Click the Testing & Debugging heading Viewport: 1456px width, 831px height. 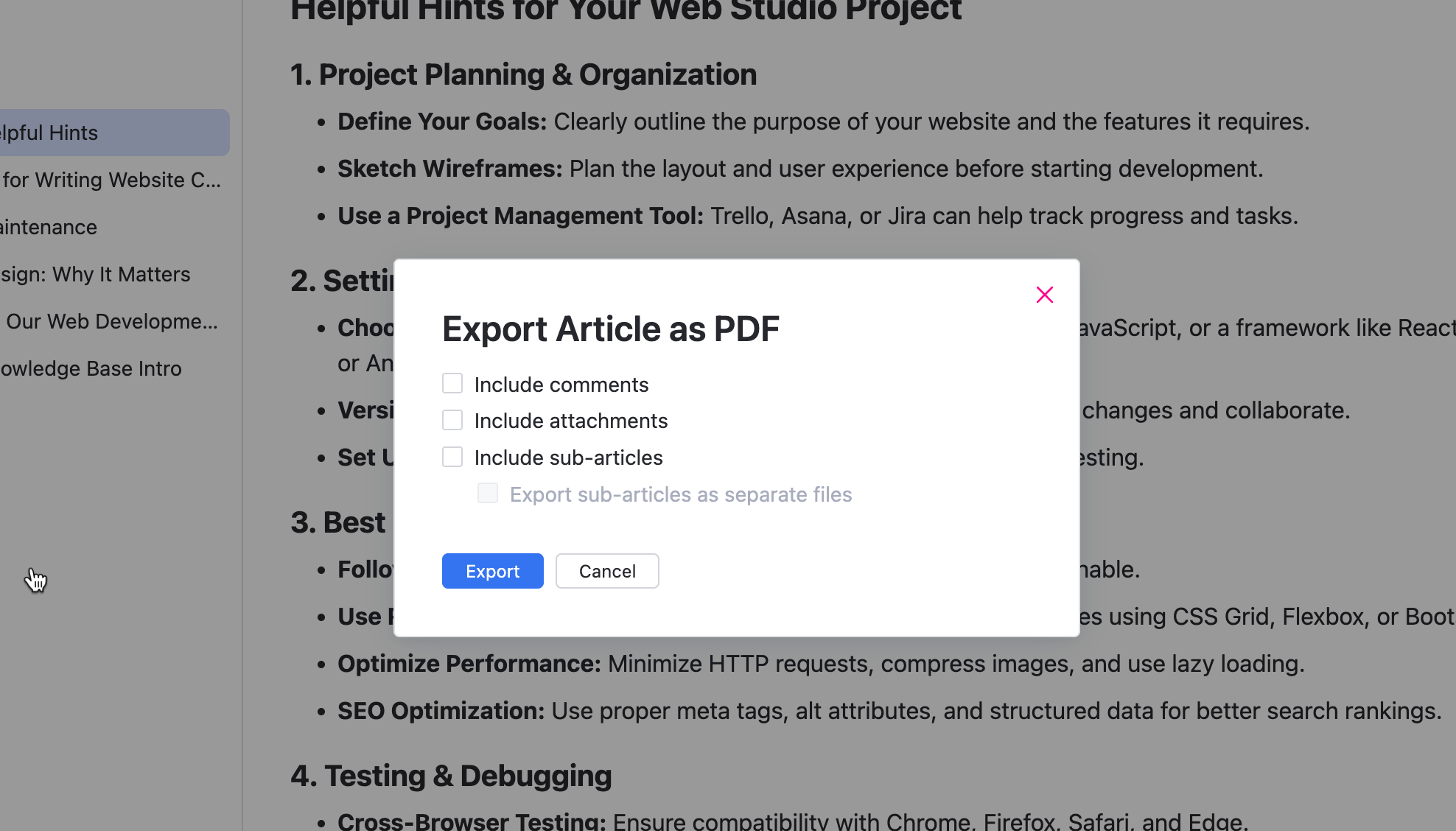pyautogui.click(x=451, y=775)
